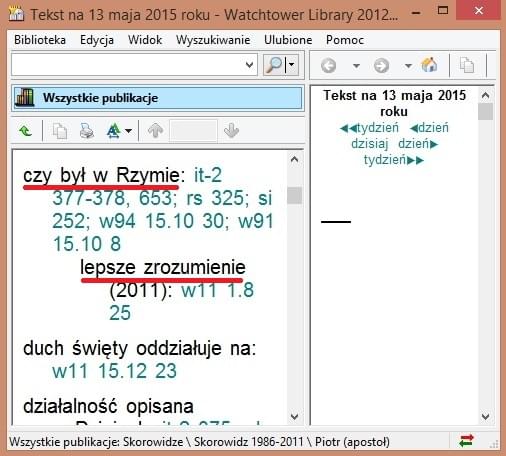This screenshot has height=456, width=506.
Task: Click right pane scrollbar down arrow
Action: coord(485,417)
